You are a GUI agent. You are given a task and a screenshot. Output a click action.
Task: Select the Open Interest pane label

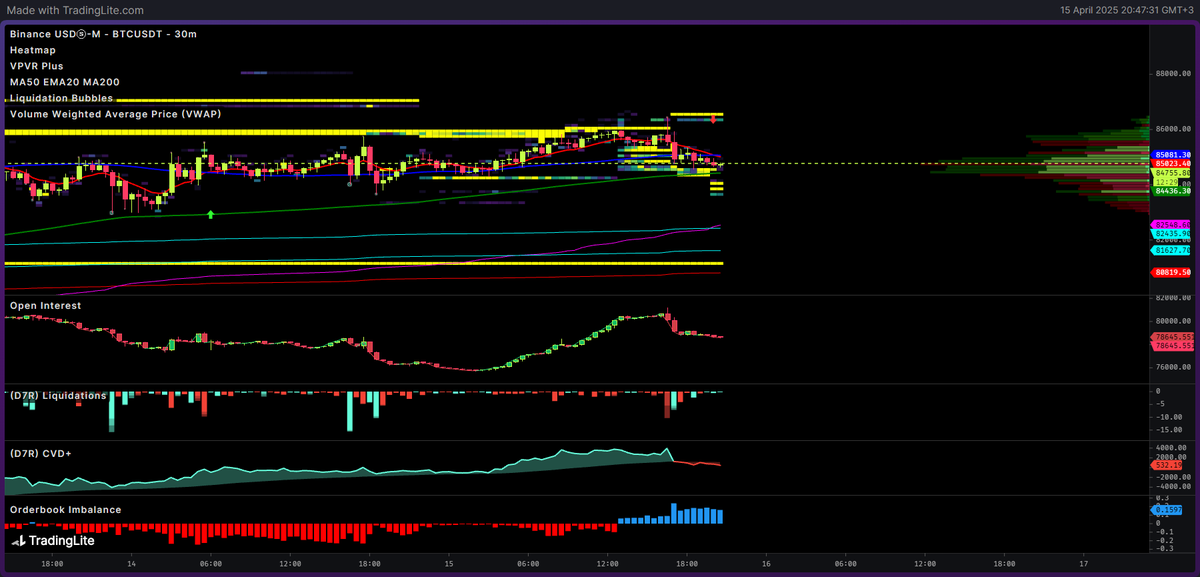click(46, 305)
